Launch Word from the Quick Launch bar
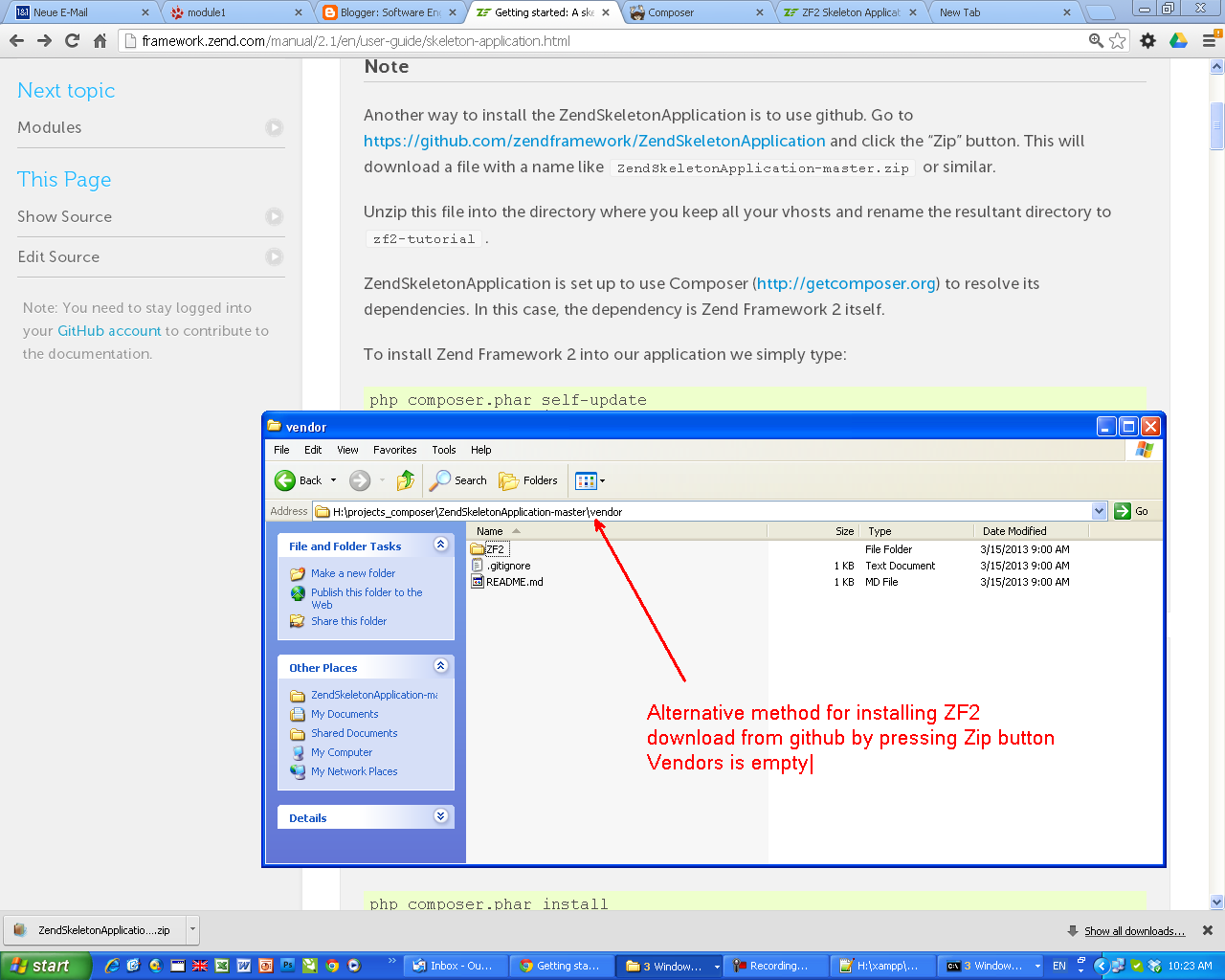Image resolution: width=1225 pixels, height=980 pixels. click(x=244, y=966)
